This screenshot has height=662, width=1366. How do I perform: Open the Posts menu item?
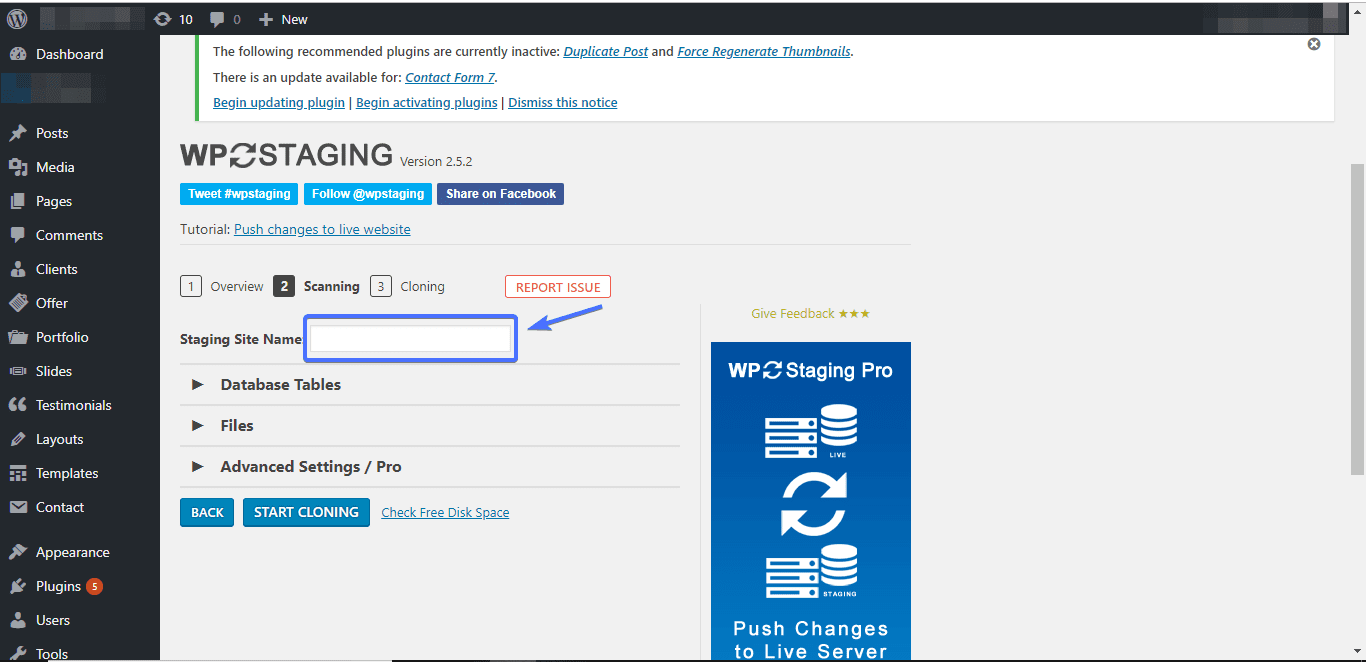[x=80, y=133]
